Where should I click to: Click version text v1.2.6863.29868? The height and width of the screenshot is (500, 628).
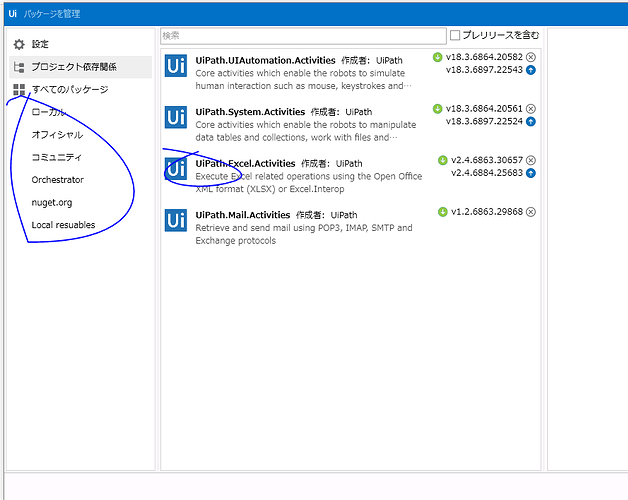[x=487, y=212]
